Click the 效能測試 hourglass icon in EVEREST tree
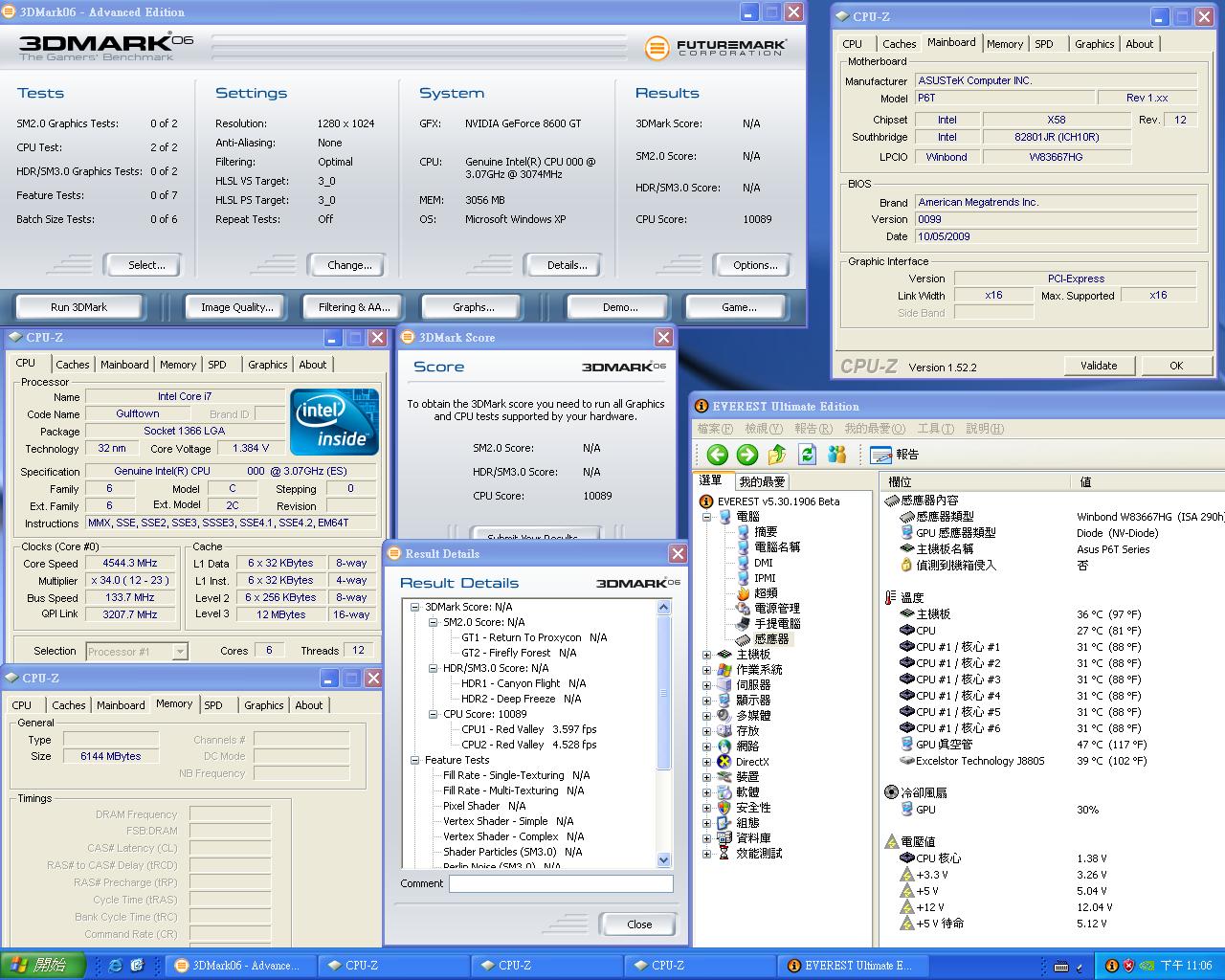Viewport: 1225px width, 980px height. click(724, 853)
